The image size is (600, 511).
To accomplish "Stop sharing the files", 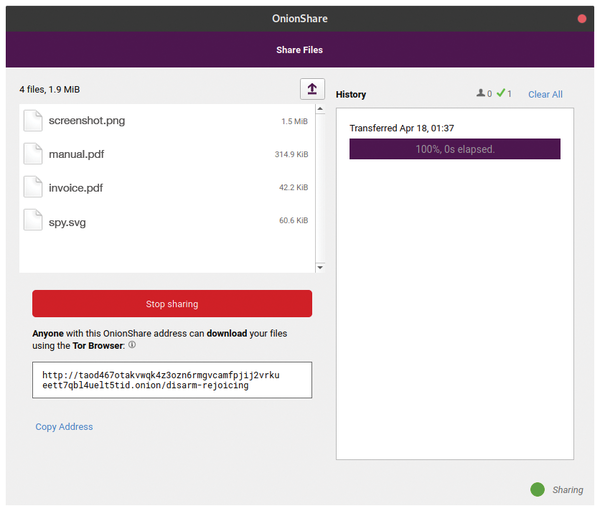I will pos(172,304).
